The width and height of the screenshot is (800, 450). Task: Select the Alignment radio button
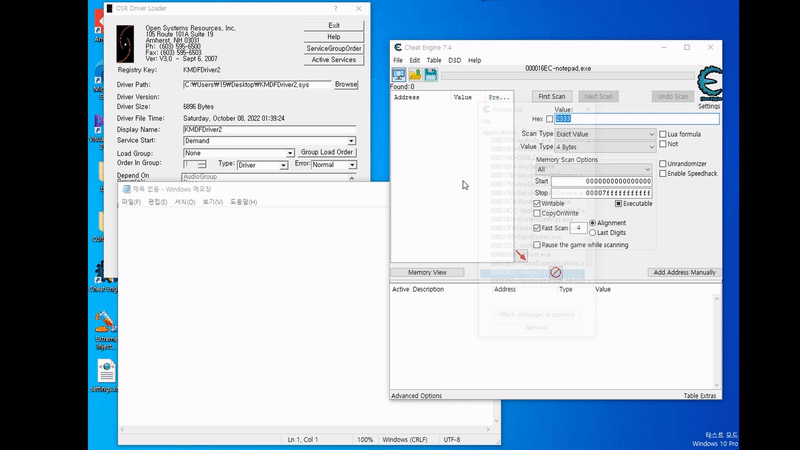(x=592, y=223)
